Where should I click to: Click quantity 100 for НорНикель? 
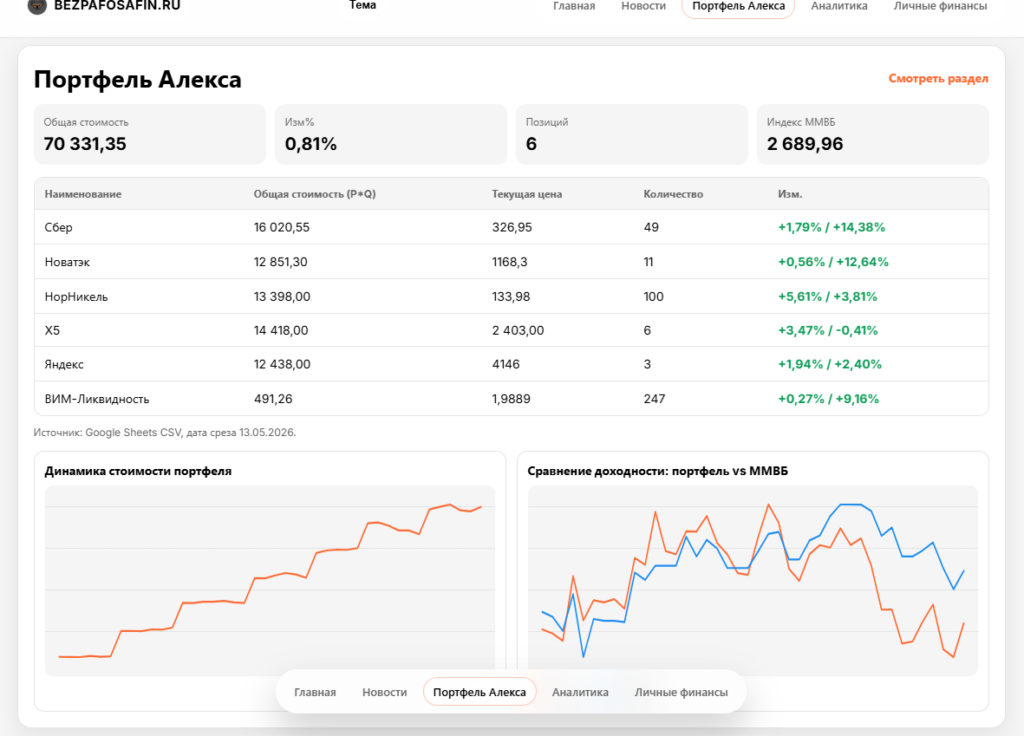tap(653, 296)
